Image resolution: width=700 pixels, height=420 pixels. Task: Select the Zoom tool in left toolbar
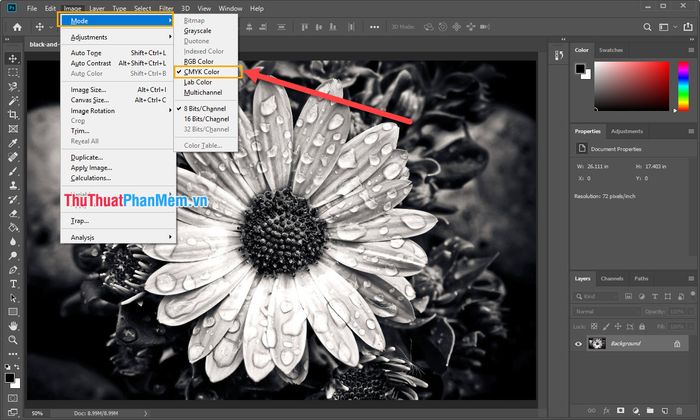(13, 340)
